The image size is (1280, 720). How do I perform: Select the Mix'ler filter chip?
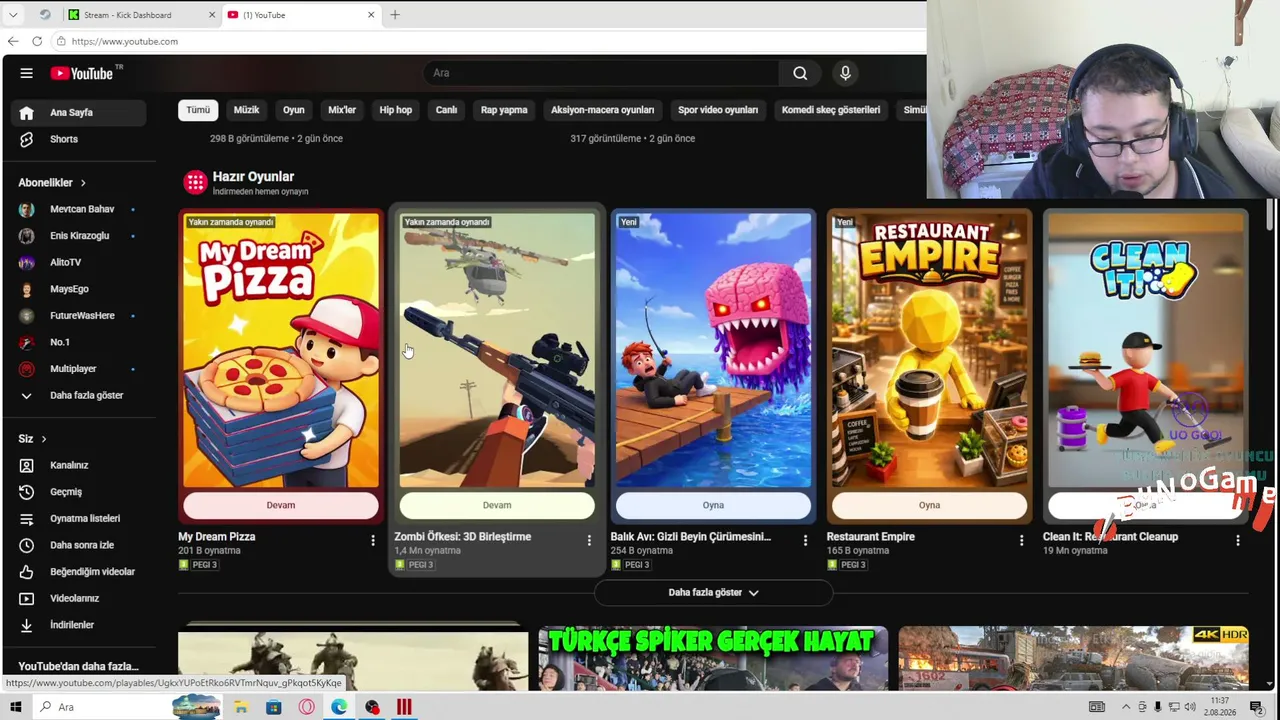342,110
